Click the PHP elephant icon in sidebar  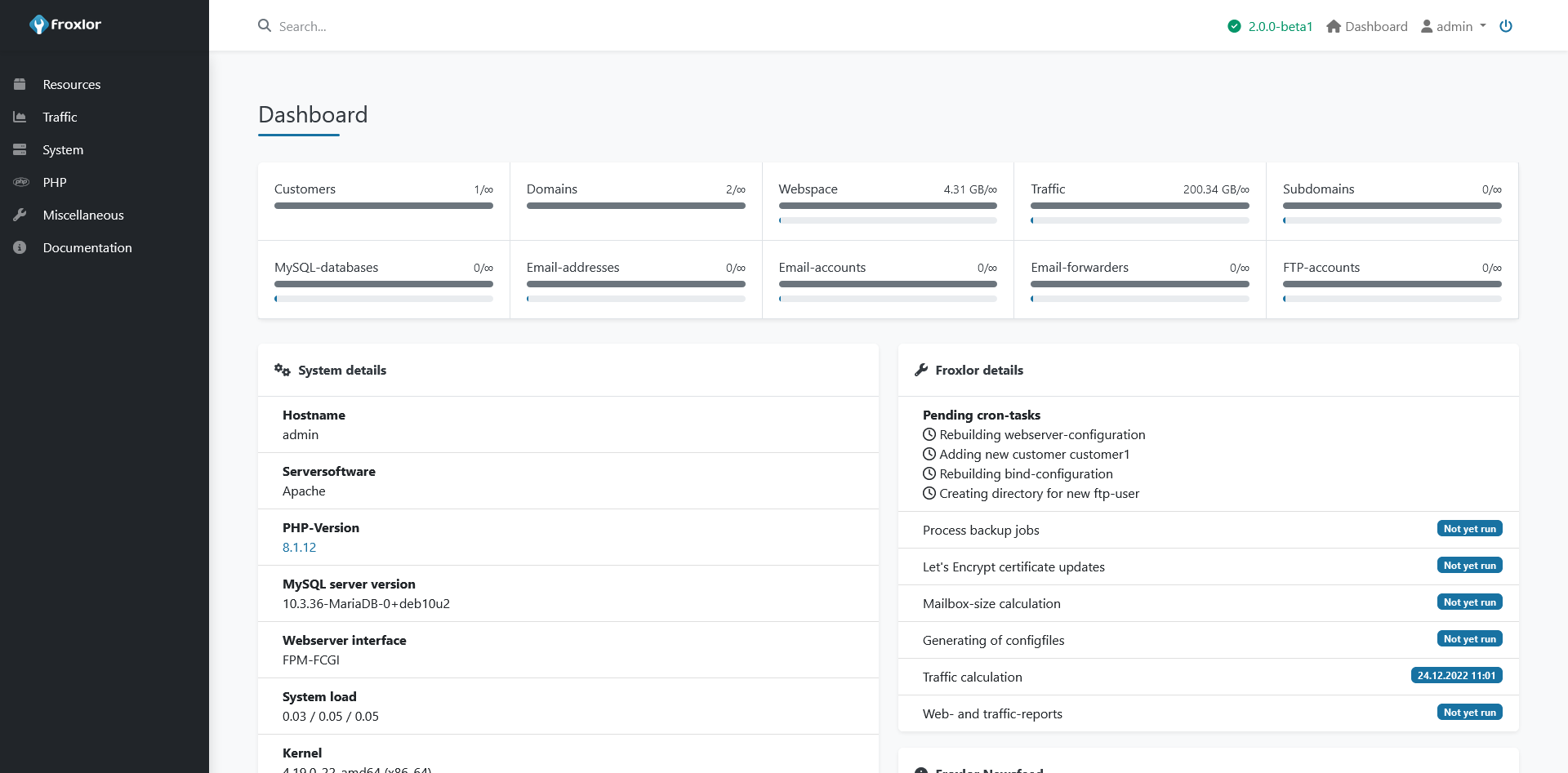pyautogui.click(x=21, y=182)
